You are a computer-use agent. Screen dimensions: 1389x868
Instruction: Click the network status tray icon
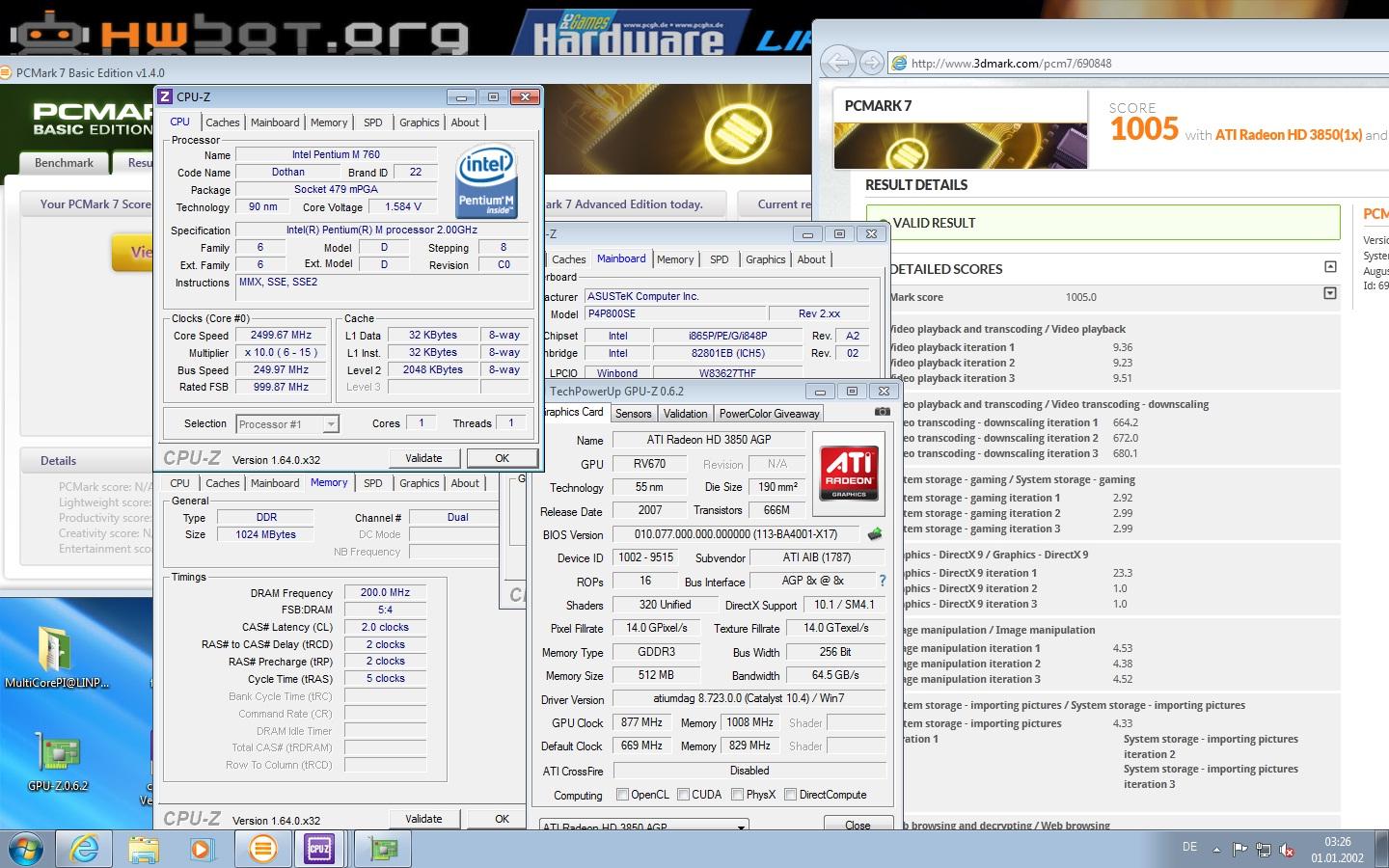click(x=1263, y=850)
